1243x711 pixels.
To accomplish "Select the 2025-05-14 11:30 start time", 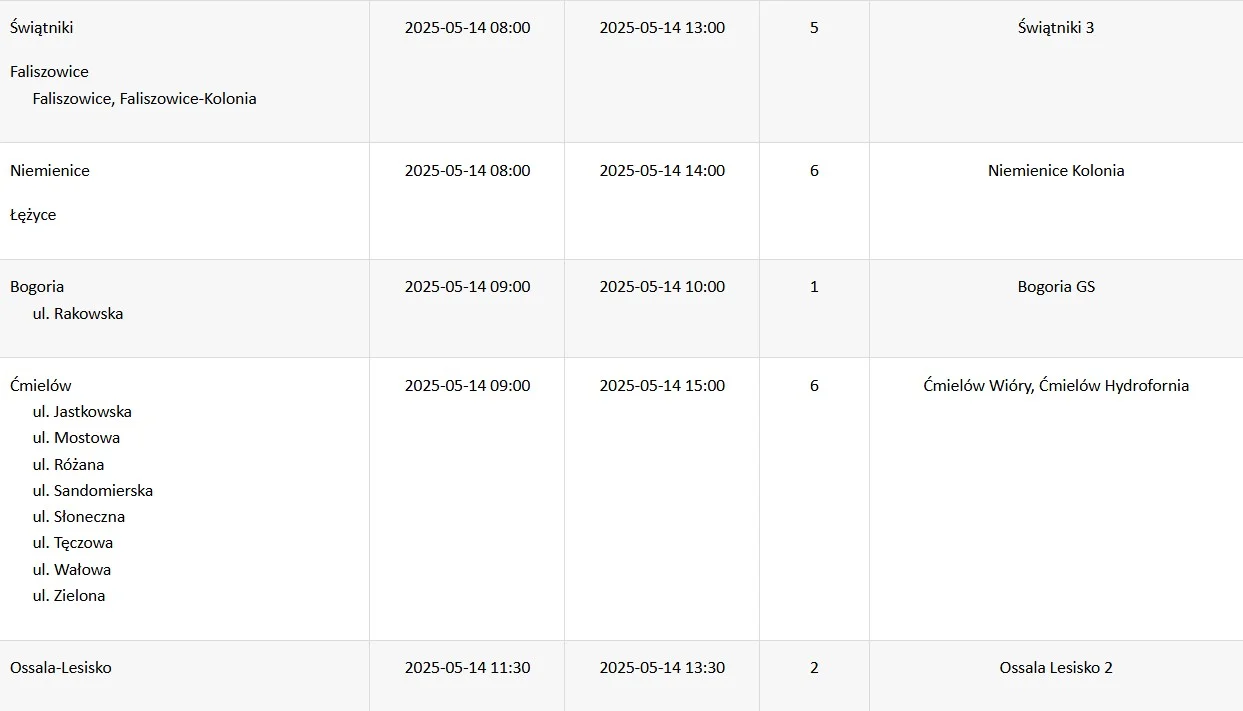I will click(x=467, y=668).
